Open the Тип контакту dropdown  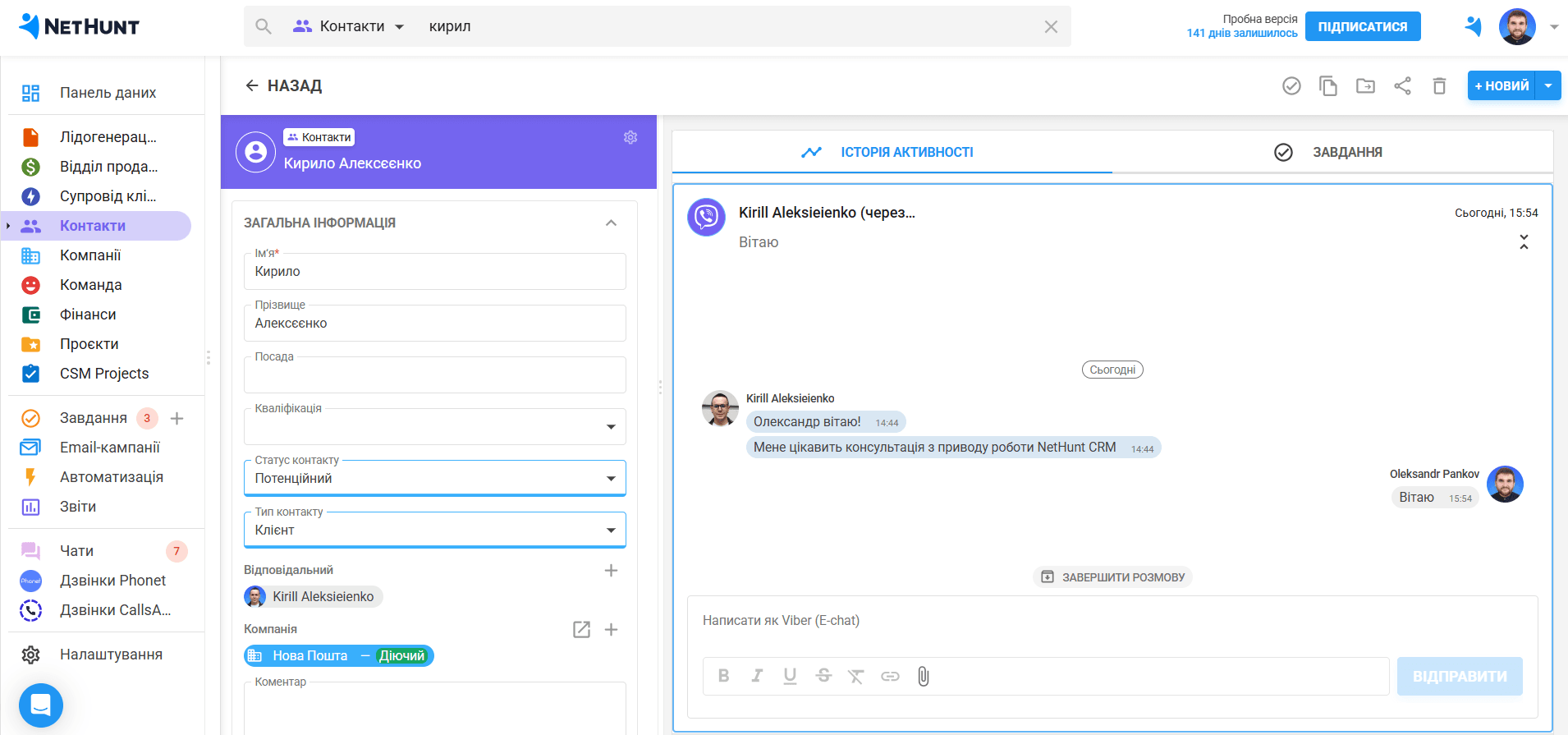435,530
